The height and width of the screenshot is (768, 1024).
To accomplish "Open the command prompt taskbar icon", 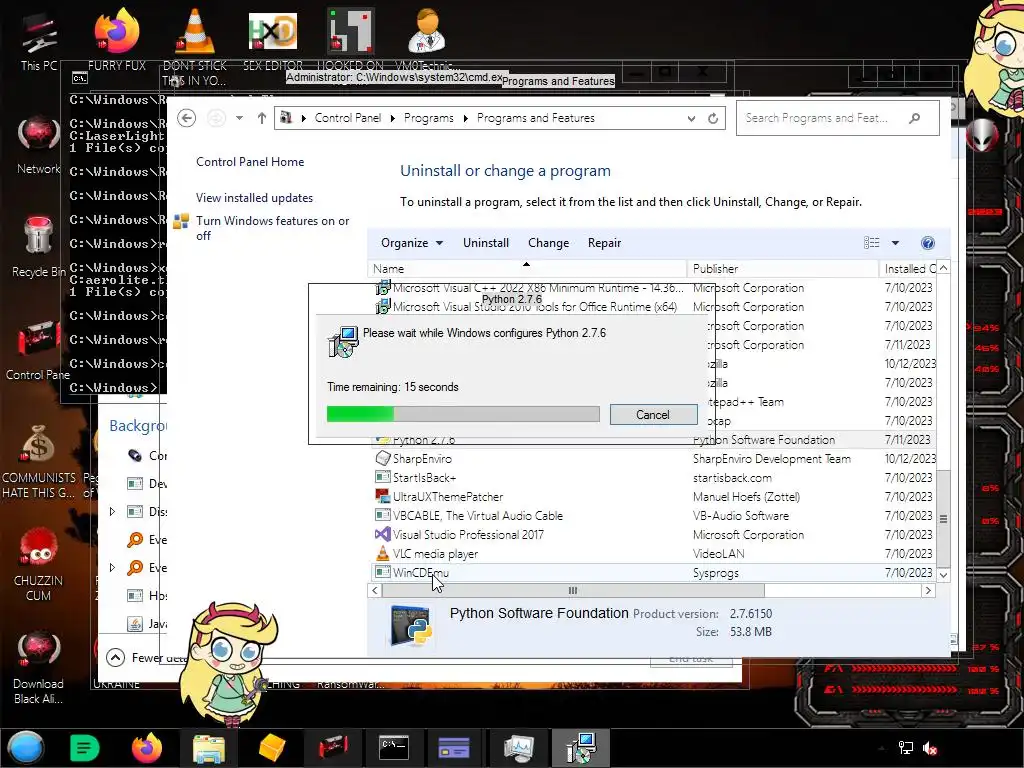I will (394, 748).
